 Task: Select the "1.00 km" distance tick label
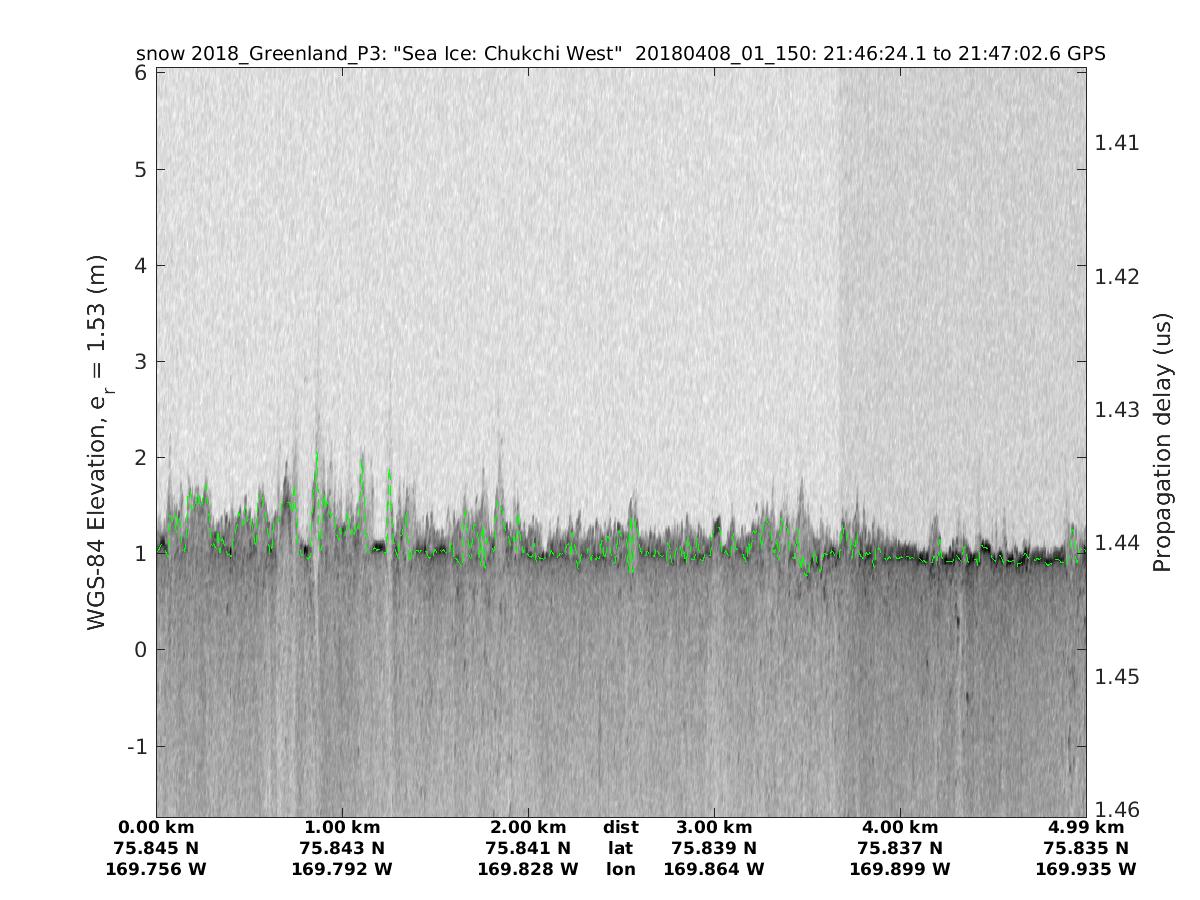[342, 827]
